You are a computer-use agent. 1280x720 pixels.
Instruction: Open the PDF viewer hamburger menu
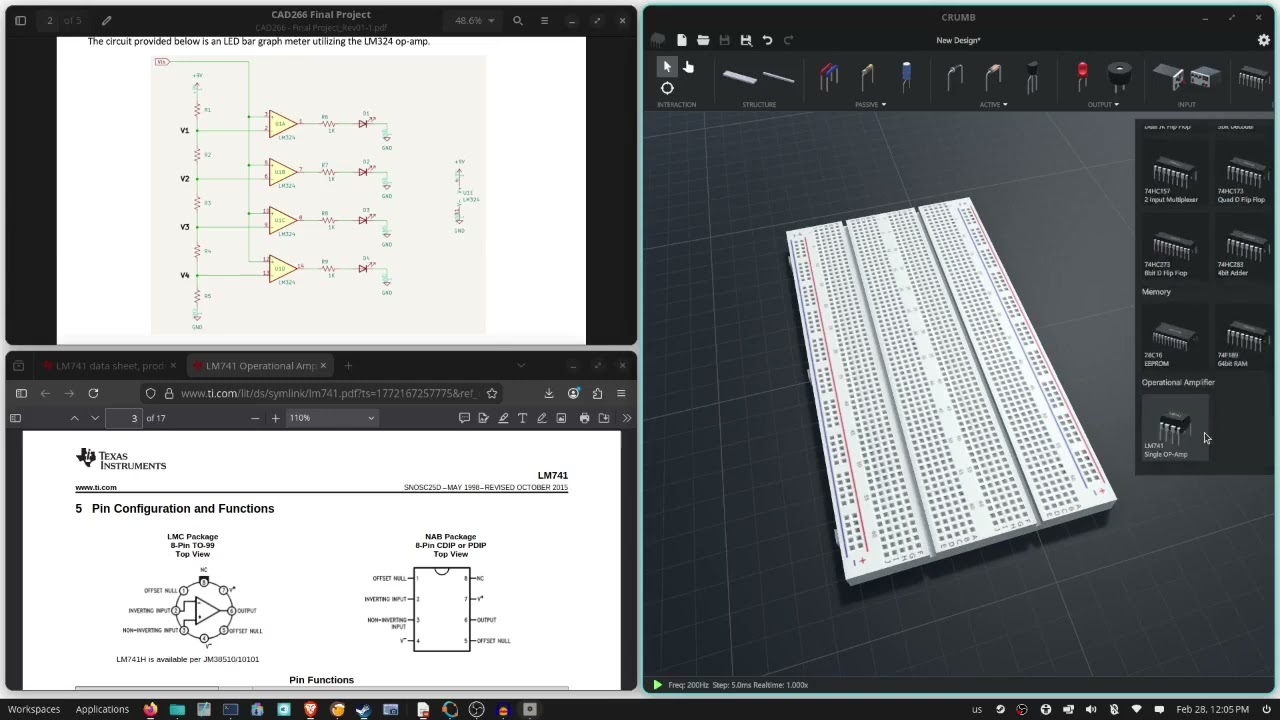pos(544,20)
